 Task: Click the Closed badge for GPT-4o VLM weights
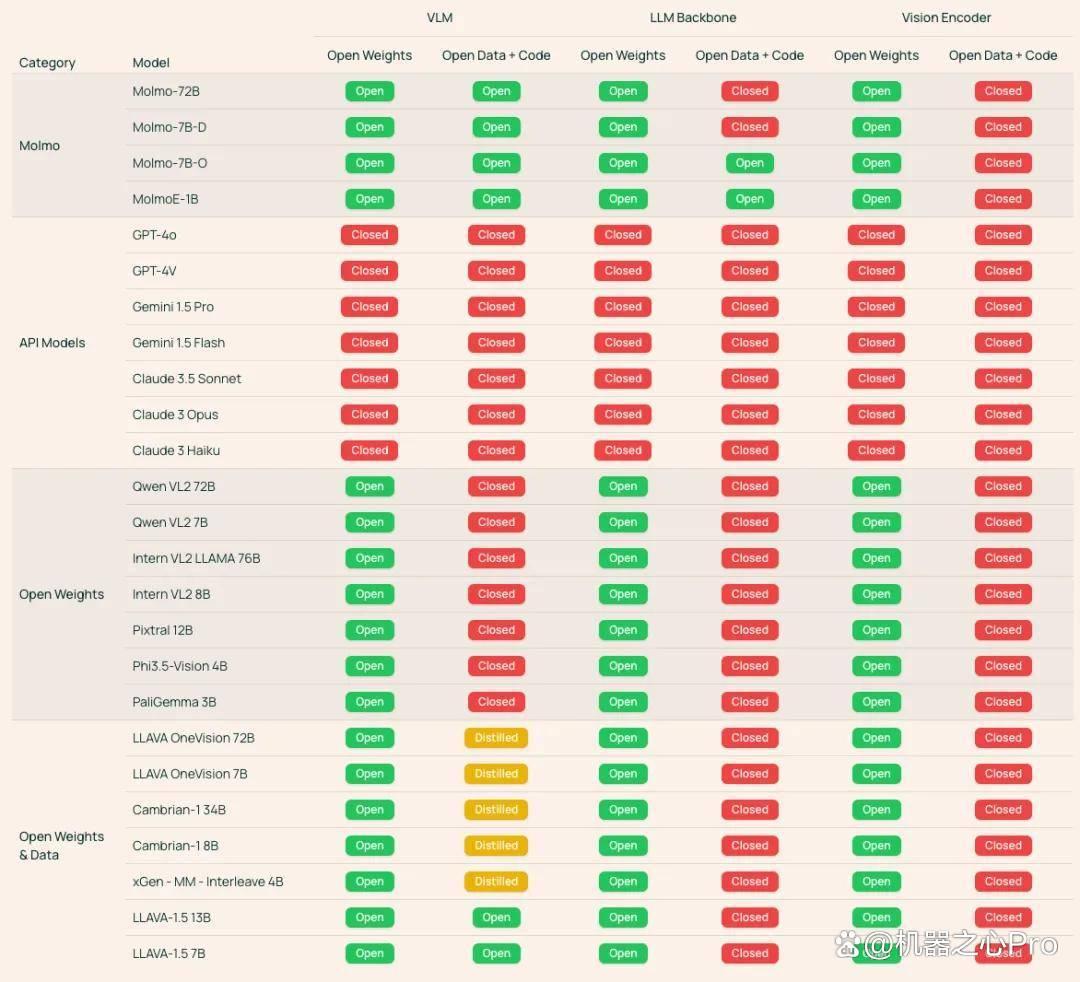click(369, 235)
